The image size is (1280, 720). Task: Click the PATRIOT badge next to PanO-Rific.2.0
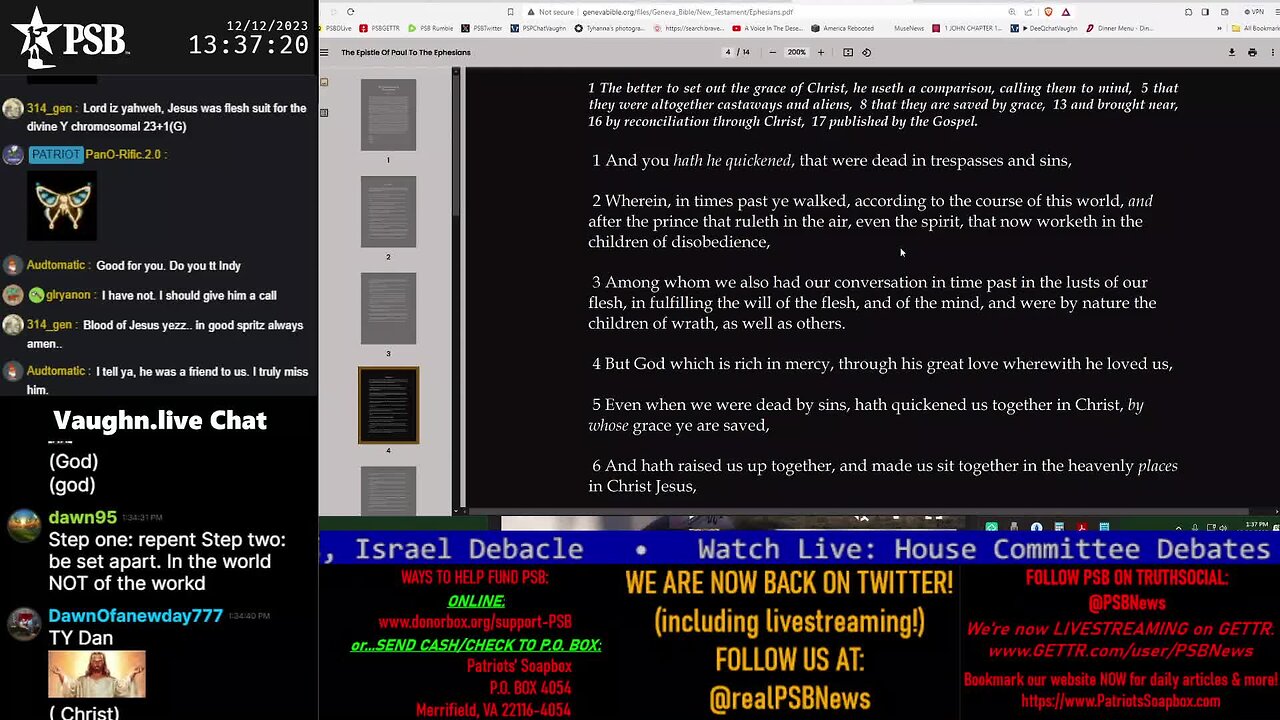coord(55,154)
